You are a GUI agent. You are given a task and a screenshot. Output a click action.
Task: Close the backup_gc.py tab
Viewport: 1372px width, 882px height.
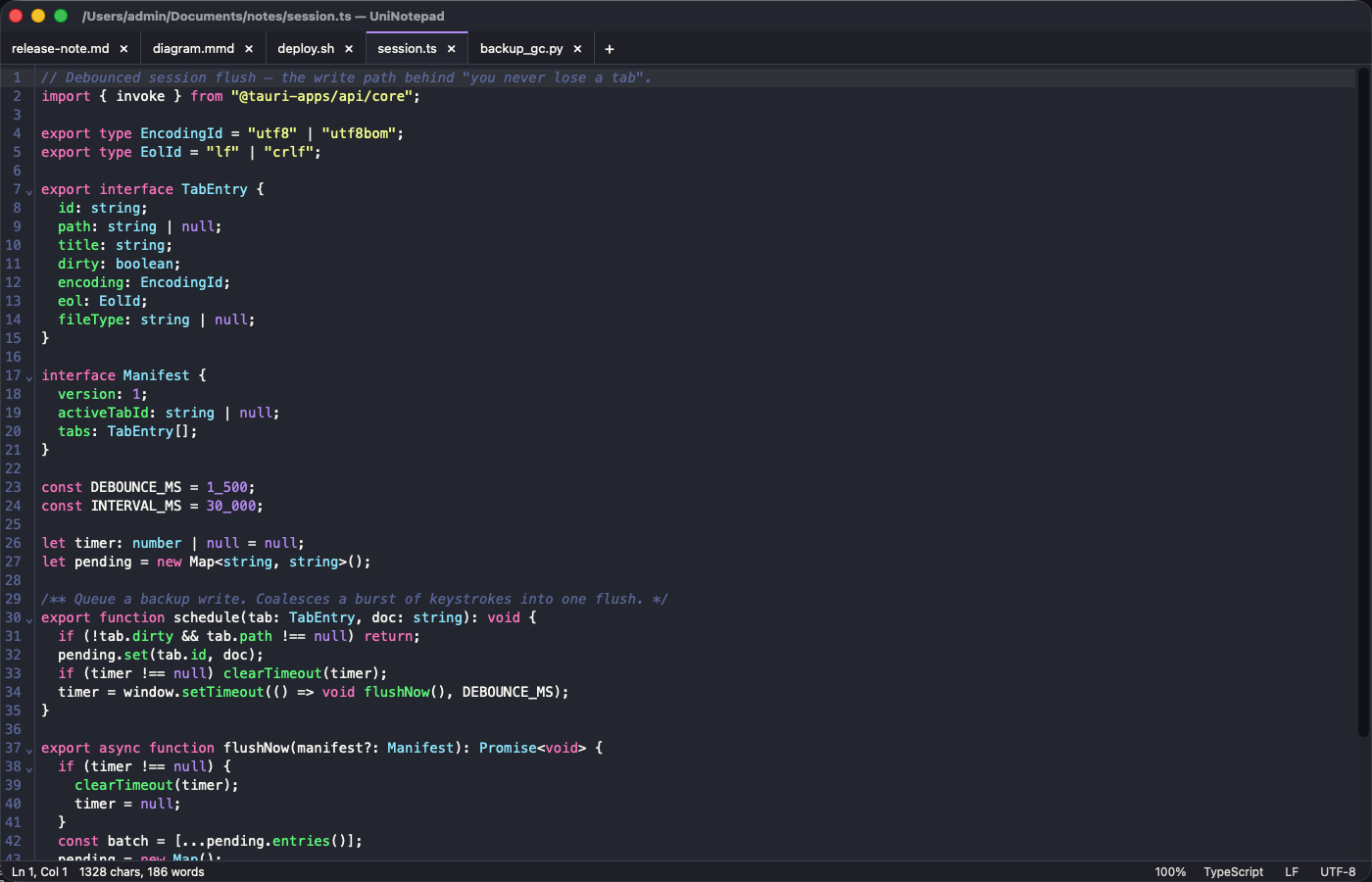(577, 49)
